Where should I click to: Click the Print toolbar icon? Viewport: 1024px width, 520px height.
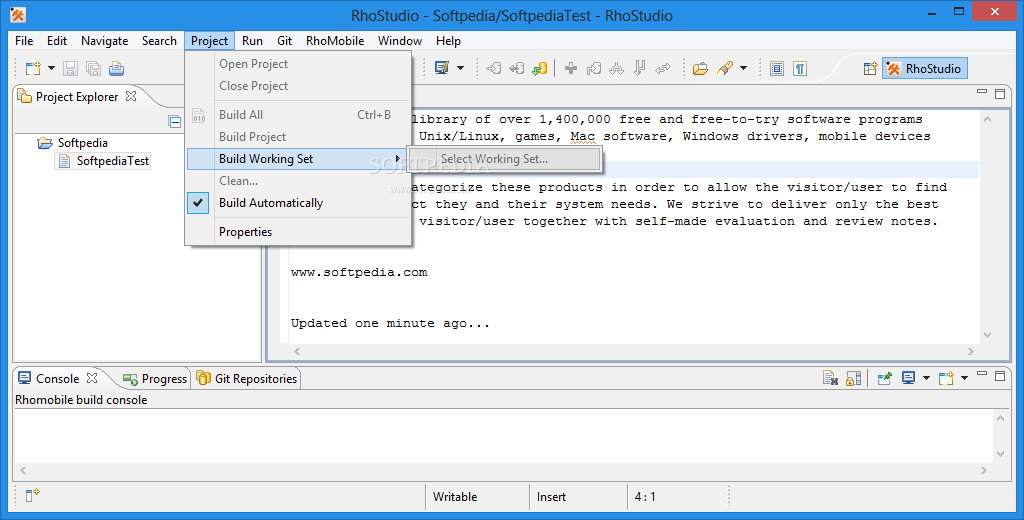pos(116,68)
